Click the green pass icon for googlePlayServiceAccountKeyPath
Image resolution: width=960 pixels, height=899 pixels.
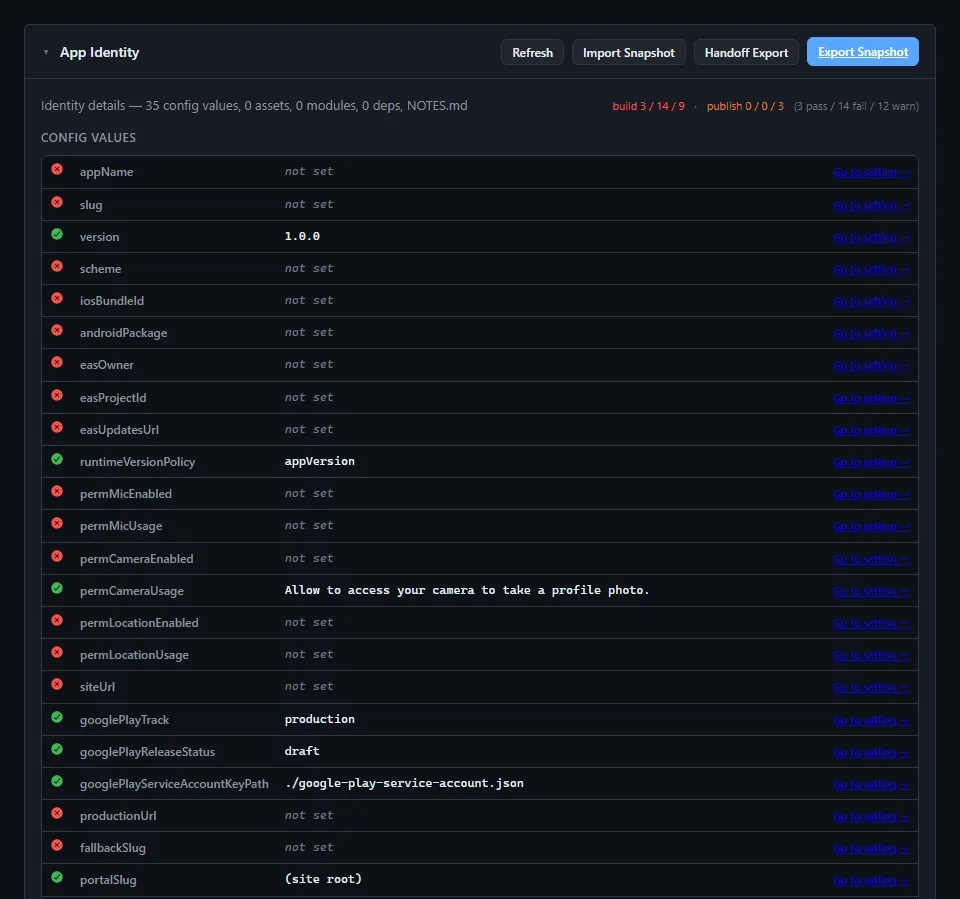pyautogui.click(x=57, y=781)
